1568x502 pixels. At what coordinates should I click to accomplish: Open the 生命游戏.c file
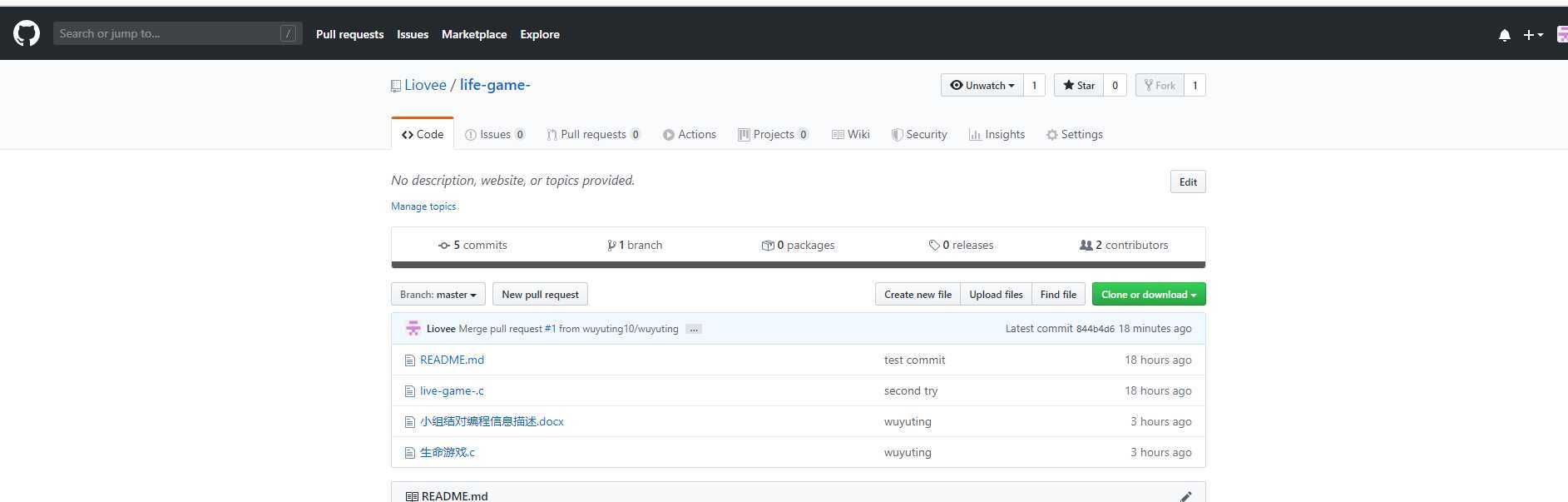pyautogui.click(x=448, y=452)
